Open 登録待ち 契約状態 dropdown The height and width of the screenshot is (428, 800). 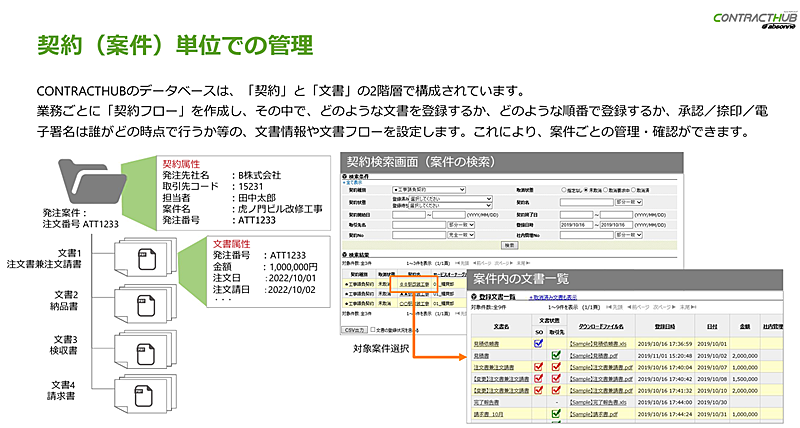tap(451, 205)
